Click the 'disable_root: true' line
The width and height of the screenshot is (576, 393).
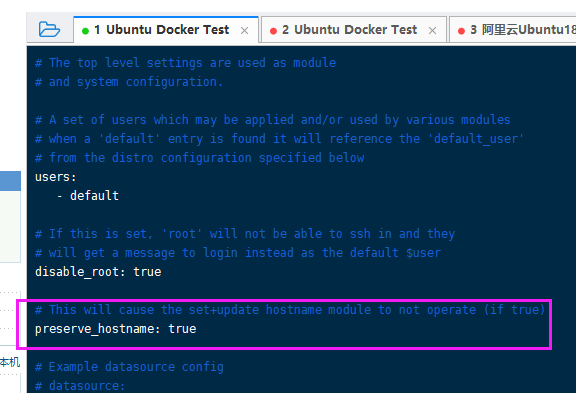tap(98, 272)
